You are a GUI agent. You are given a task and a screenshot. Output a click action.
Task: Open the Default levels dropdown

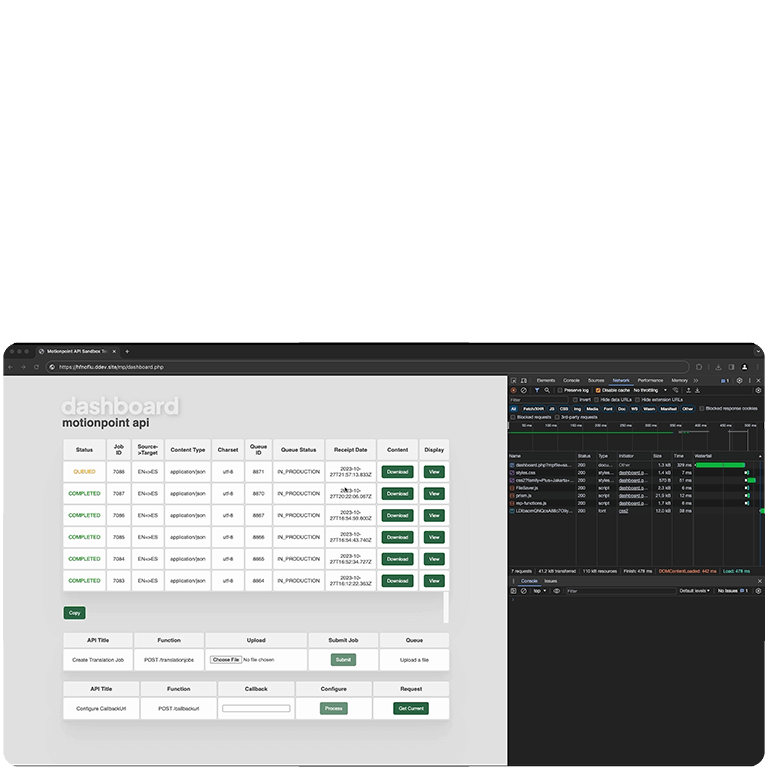[694, 591]
